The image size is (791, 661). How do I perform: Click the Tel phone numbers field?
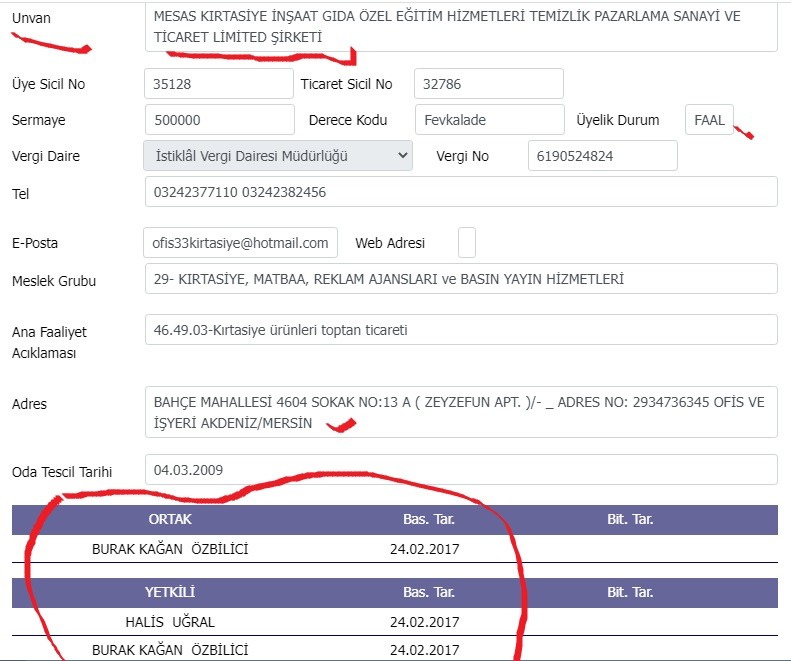(x=461, y=192)
